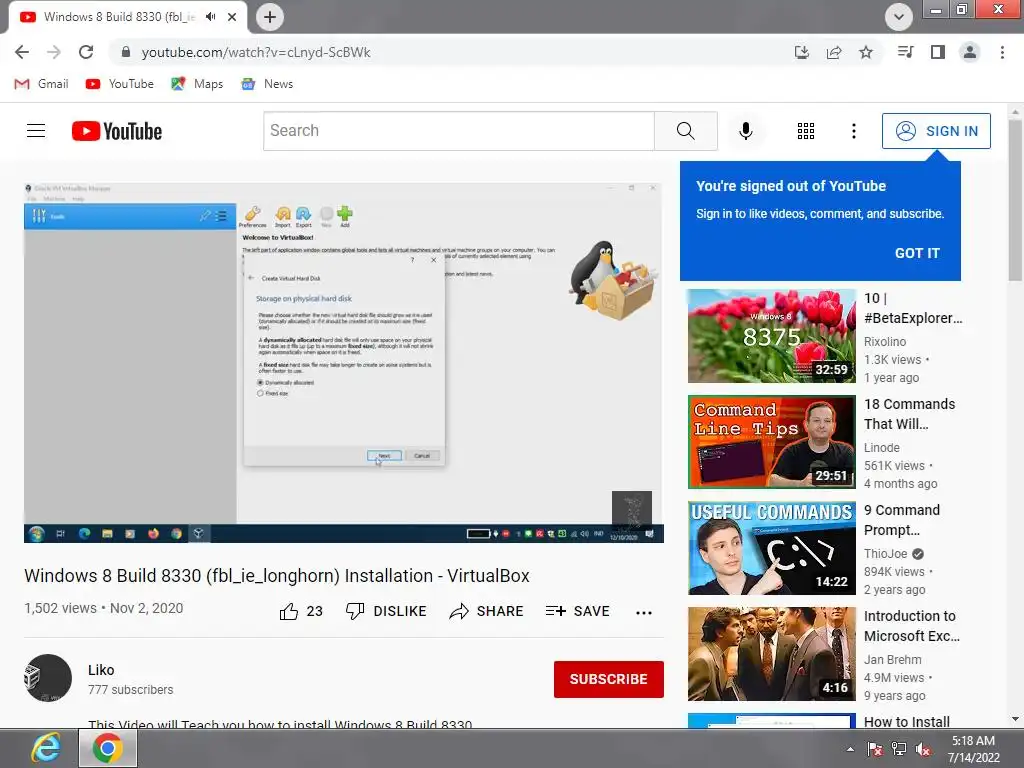Open YouTube settings three-dot menu

854,131
